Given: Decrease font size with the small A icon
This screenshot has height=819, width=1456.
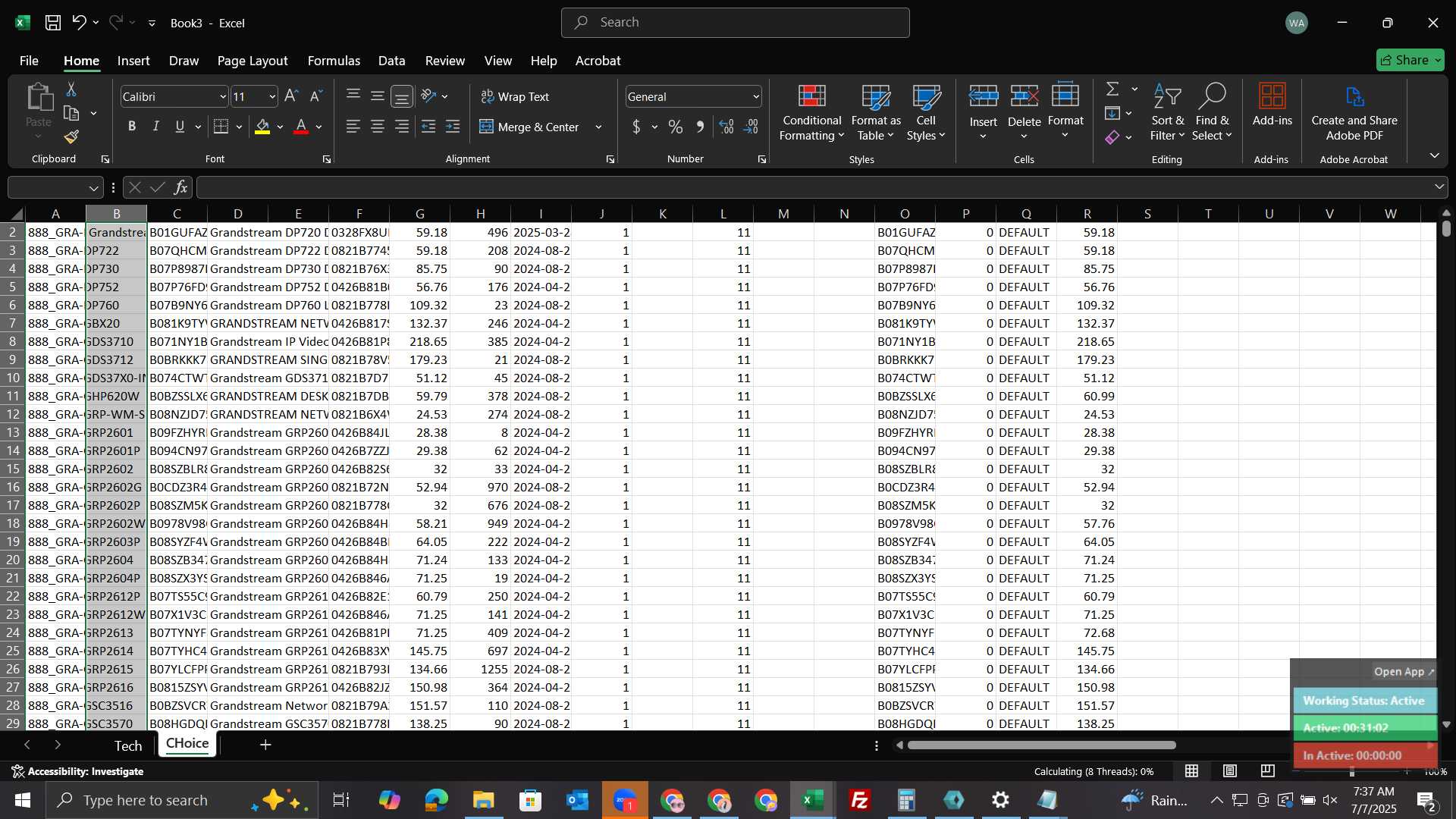Looking at the screenshot, I should [x=316, y=96].
